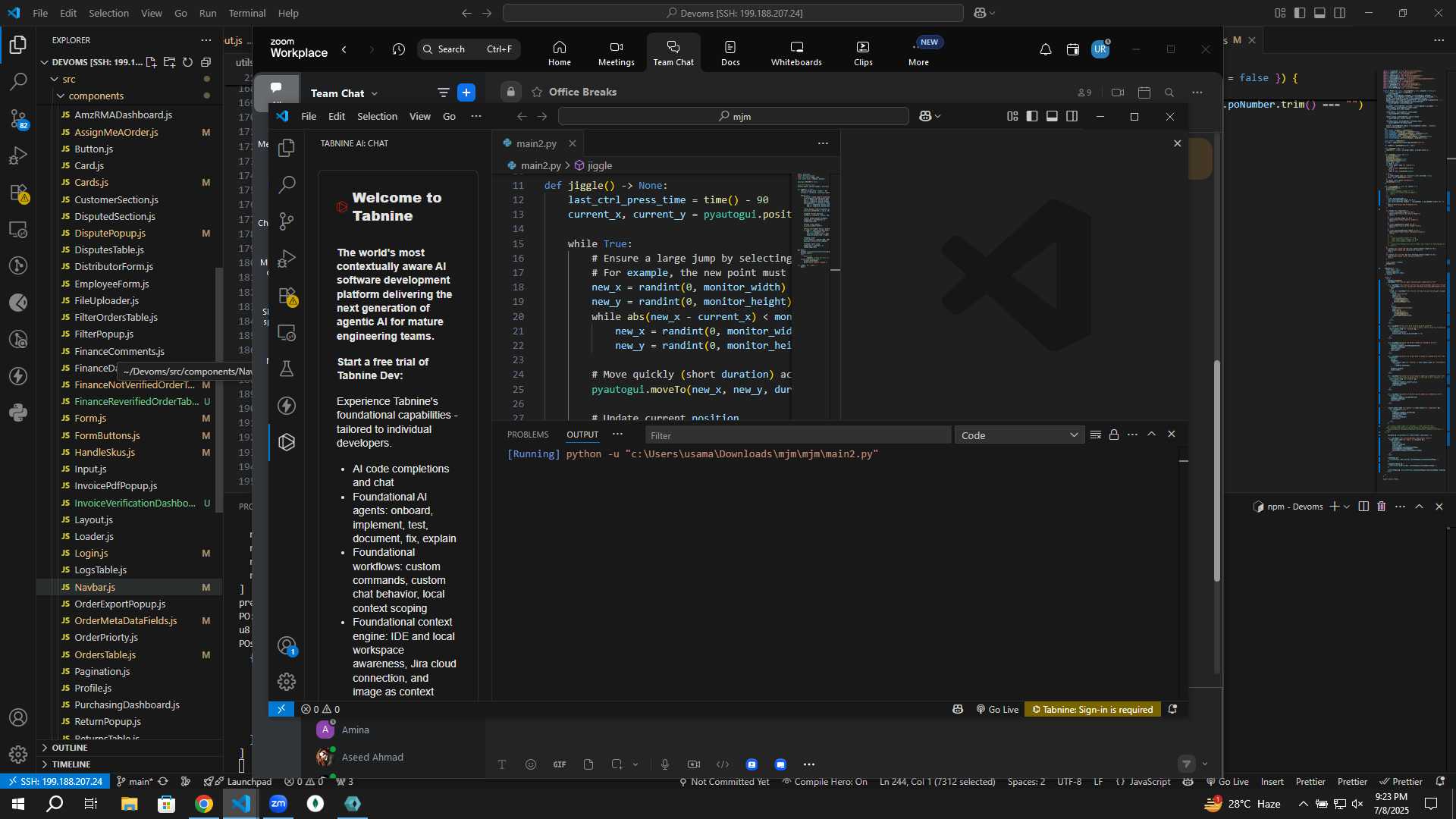This screenshot has width=1456, height=819.
Task: Open Zoom Clips tab
Action: pos(863,53)
